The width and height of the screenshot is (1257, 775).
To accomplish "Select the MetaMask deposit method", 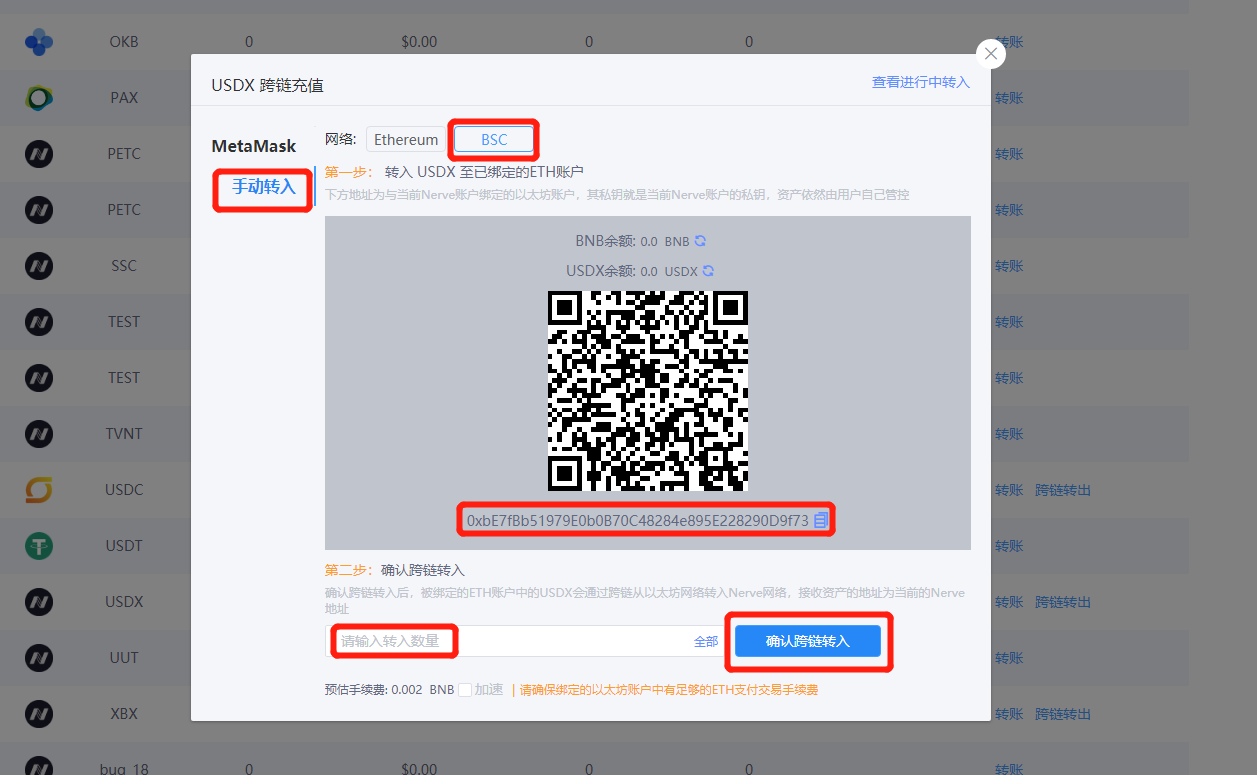I will (254, 146).
